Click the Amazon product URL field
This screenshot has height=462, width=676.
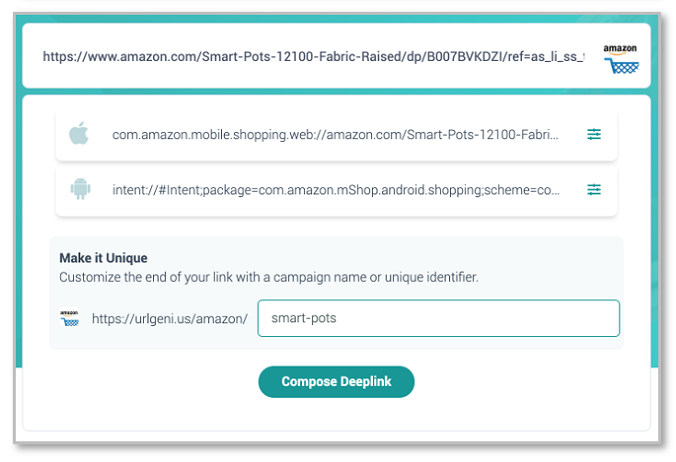pyautogui.click(x=313, y=56)
